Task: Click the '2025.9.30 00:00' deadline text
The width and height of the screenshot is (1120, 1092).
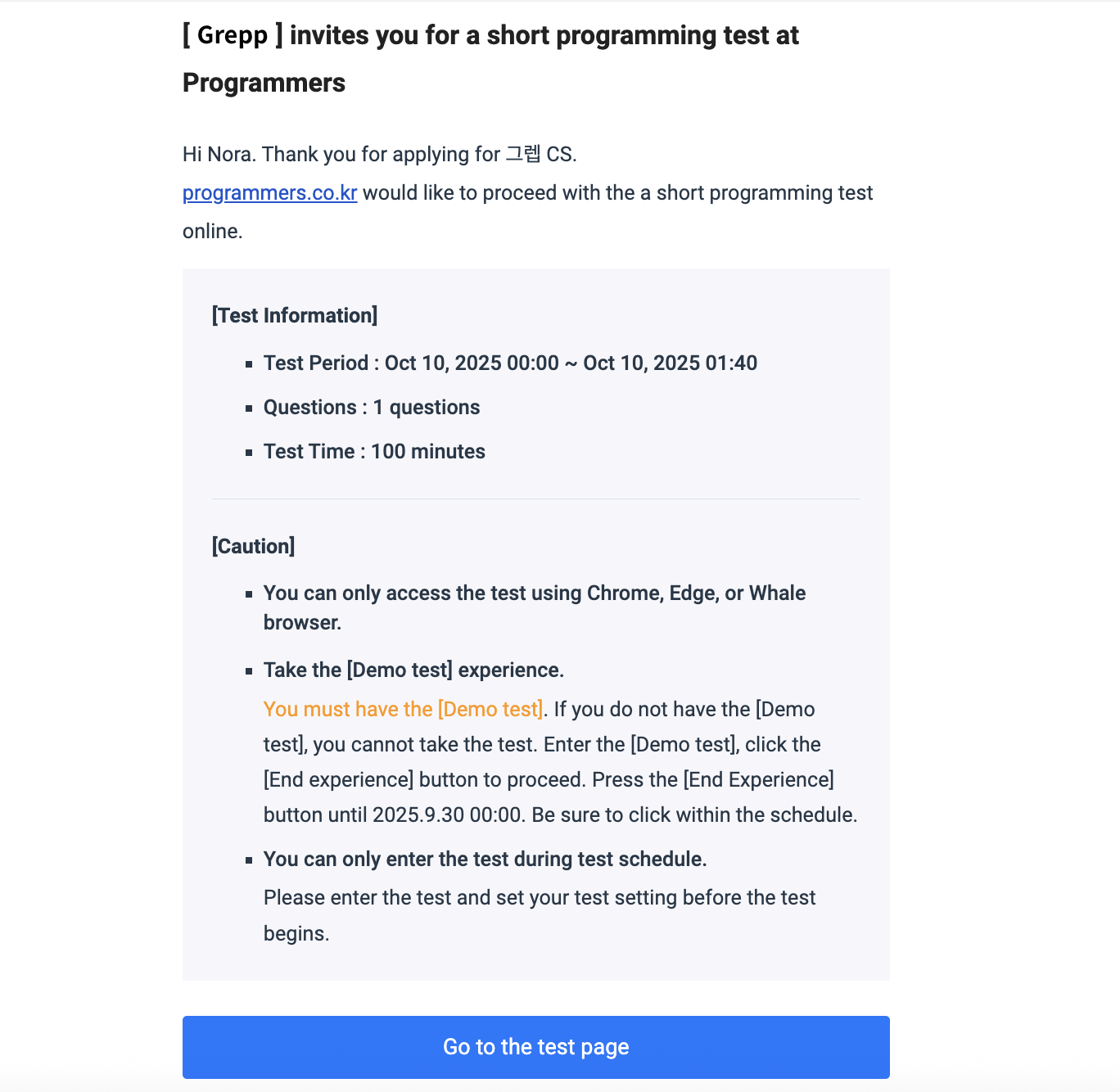Action: coord(447,815)
